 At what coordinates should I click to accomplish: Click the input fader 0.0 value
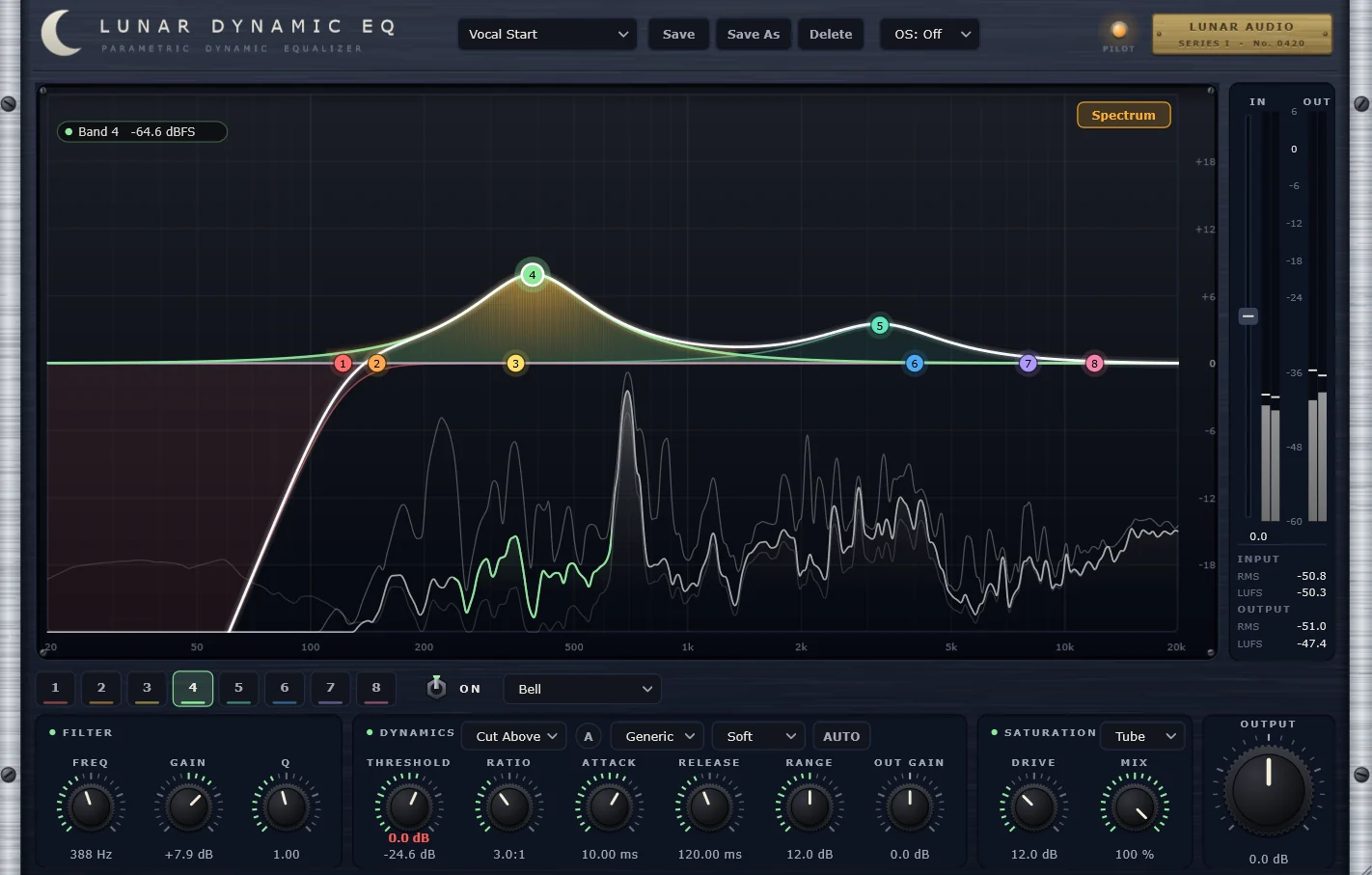point(1258,536)
